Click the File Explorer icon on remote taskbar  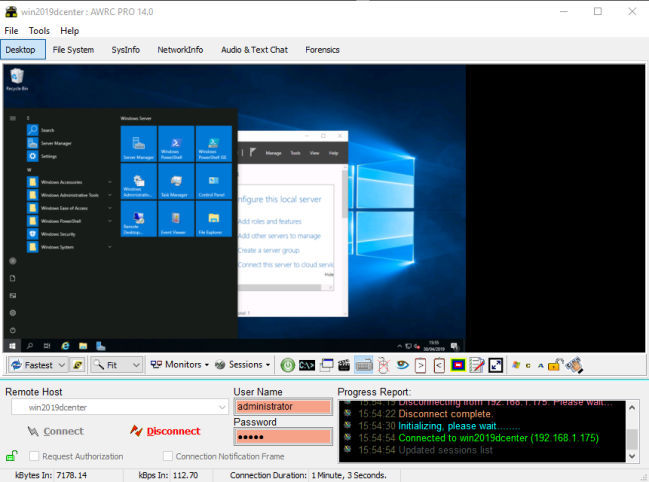pos(83,345)
